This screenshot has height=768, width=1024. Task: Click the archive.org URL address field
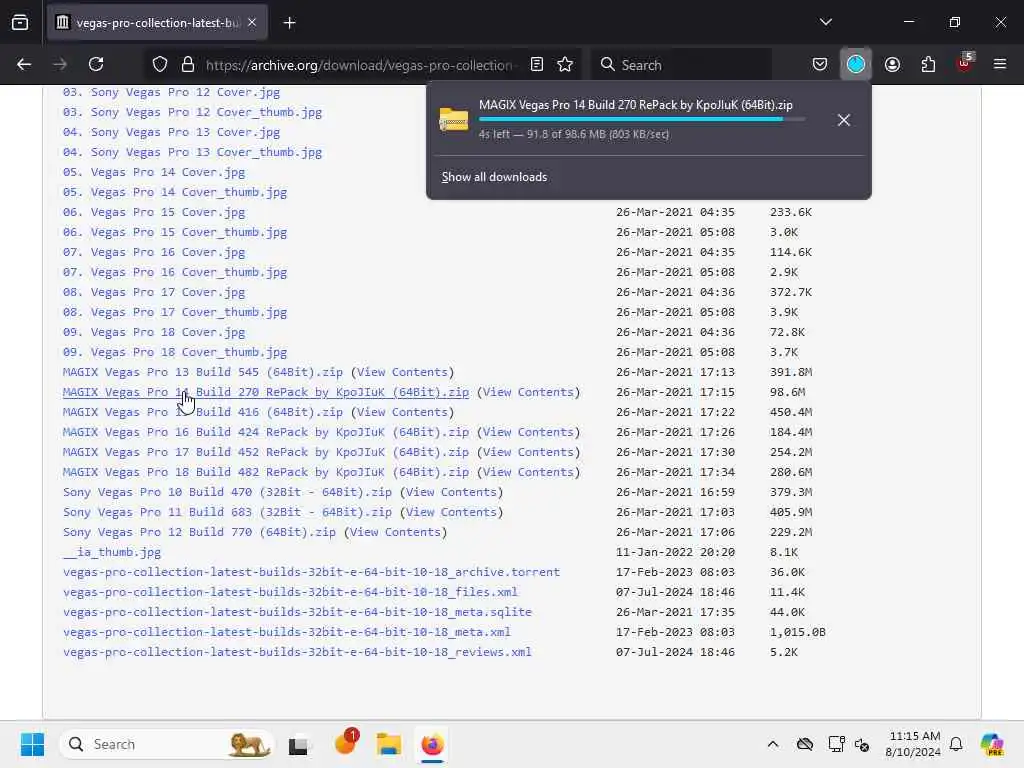pyautogui.click(x=359, y=65)
